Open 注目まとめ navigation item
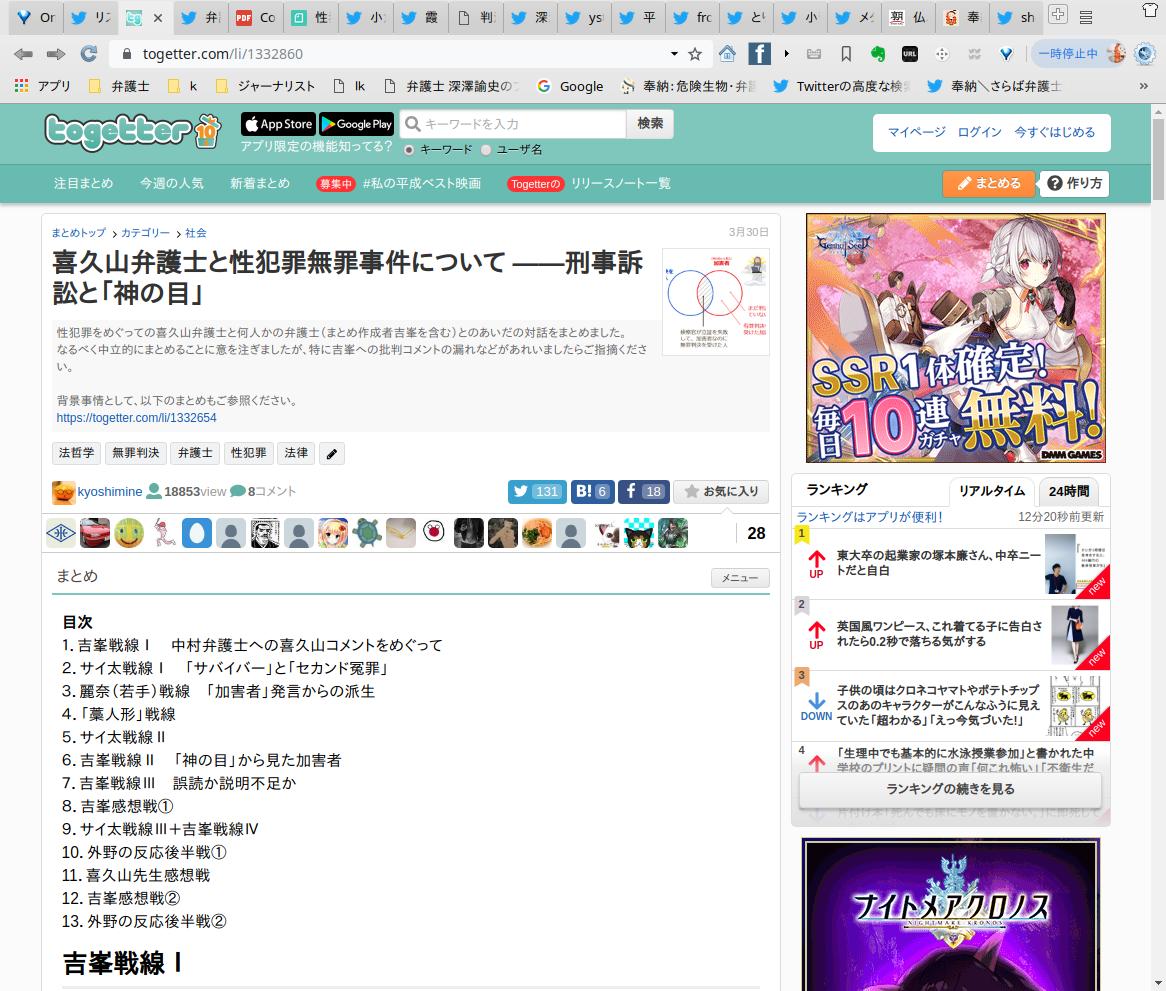 (83, 183)
